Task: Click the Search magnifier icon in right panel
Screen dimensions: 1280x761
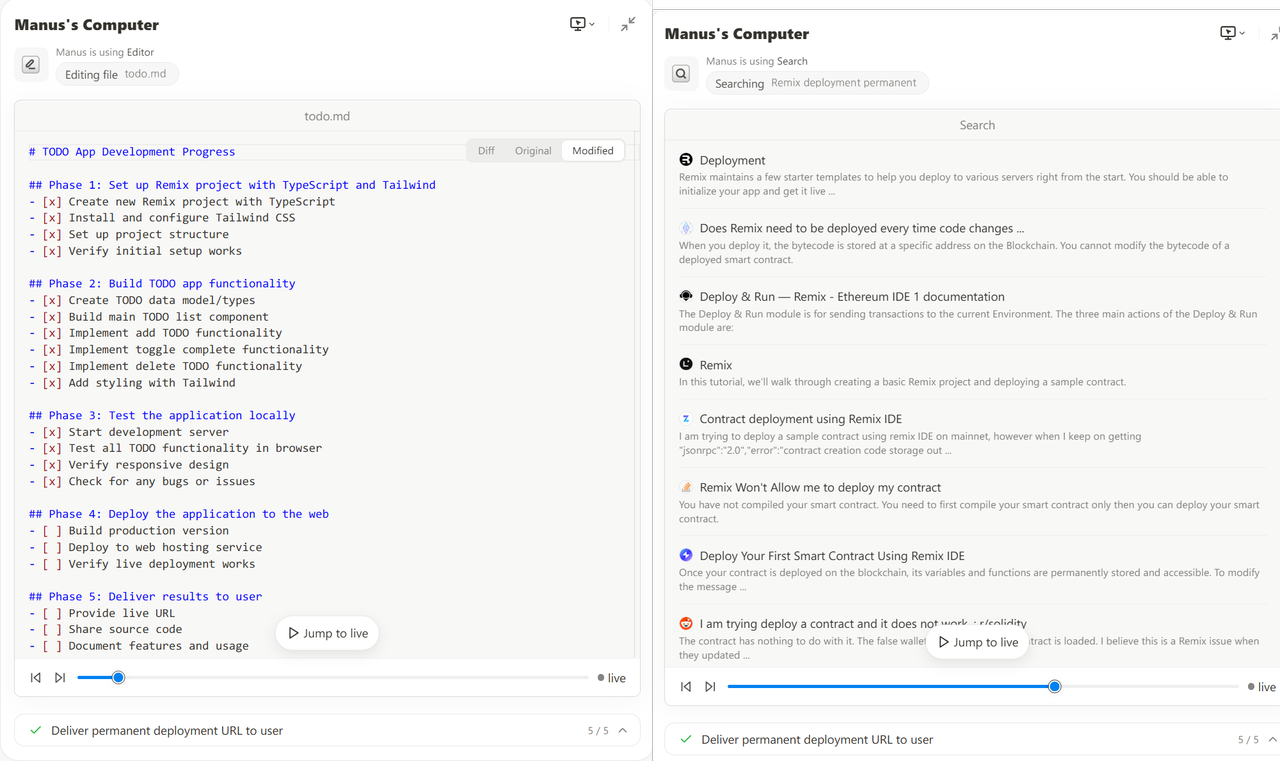Action: [x=681, y=73]
